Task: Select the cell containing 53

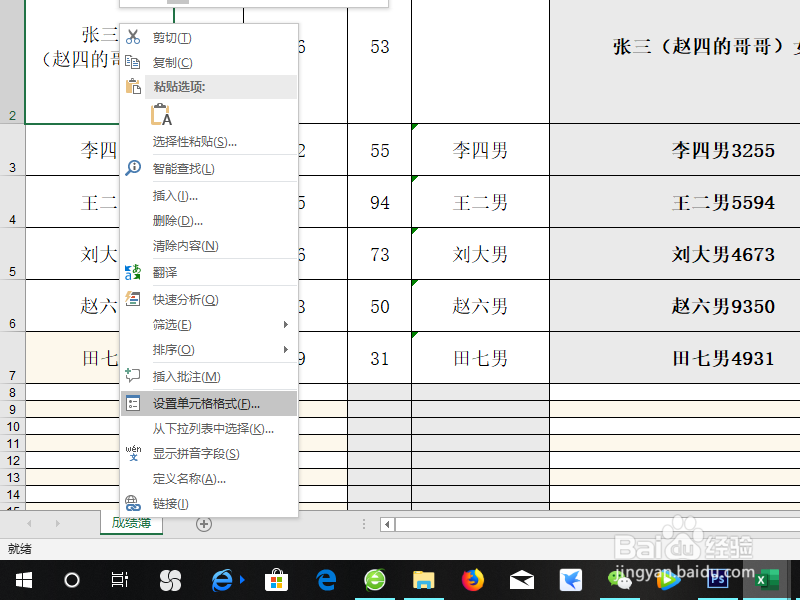Action: pos(380,61)
